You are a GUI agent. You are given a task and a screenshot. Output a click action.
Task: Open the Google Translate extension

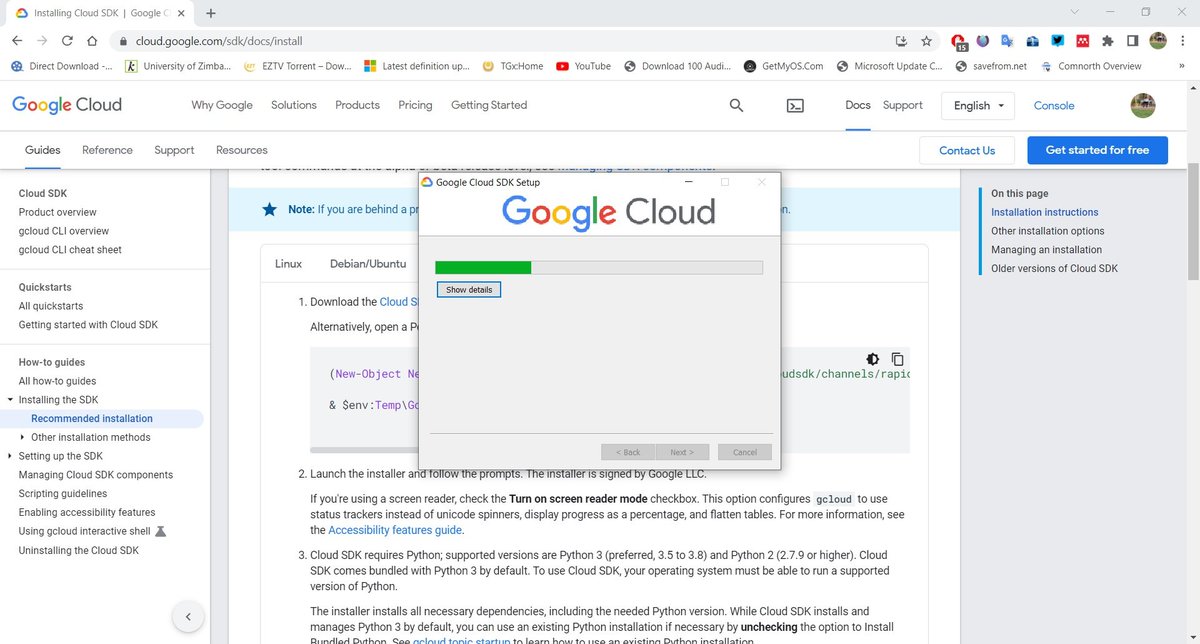pyautogui.click(x=1007, y=41)
